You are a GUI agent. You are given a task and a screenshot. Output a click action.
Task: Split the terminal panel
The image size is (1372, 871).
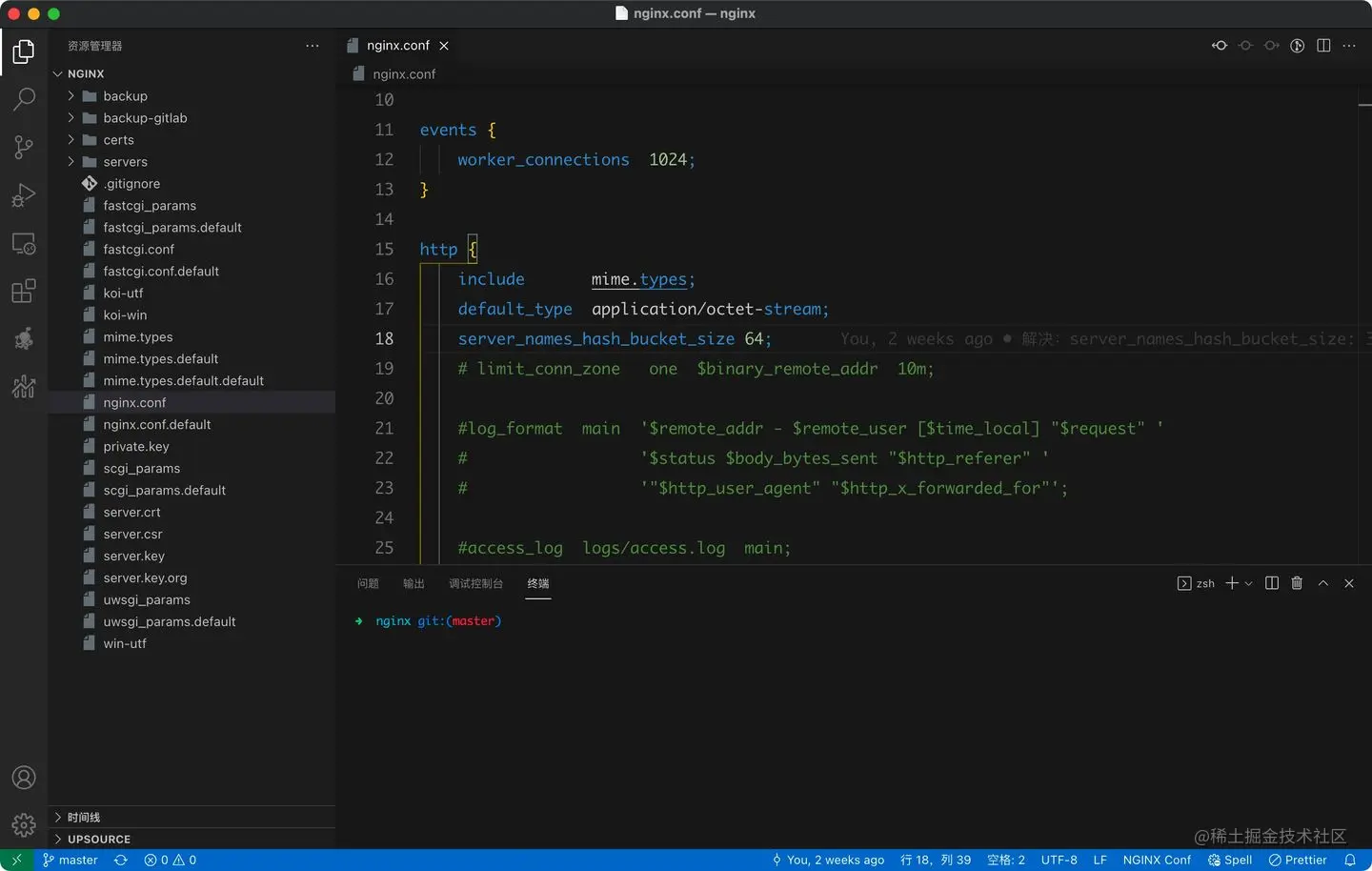coord(1272,583)
